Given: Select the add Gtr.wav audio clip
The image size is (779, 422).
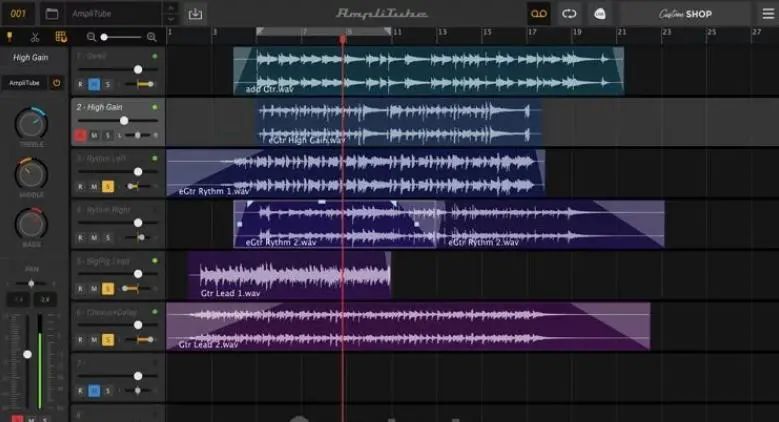Looking at the screenshot, I should click(428, 71).
